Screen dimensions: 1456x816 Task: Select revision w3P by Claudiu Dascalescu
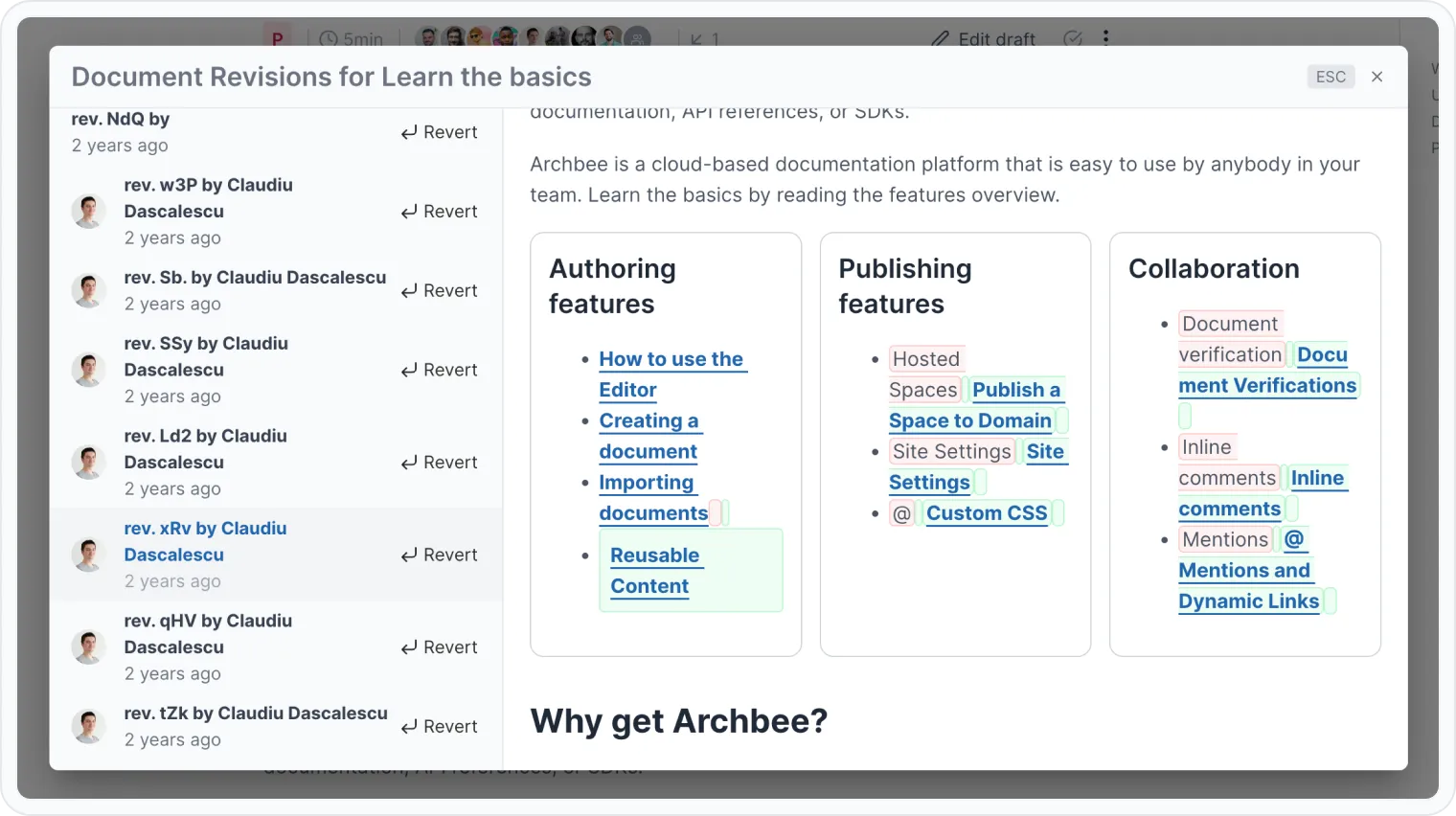[x=276, y=212]
